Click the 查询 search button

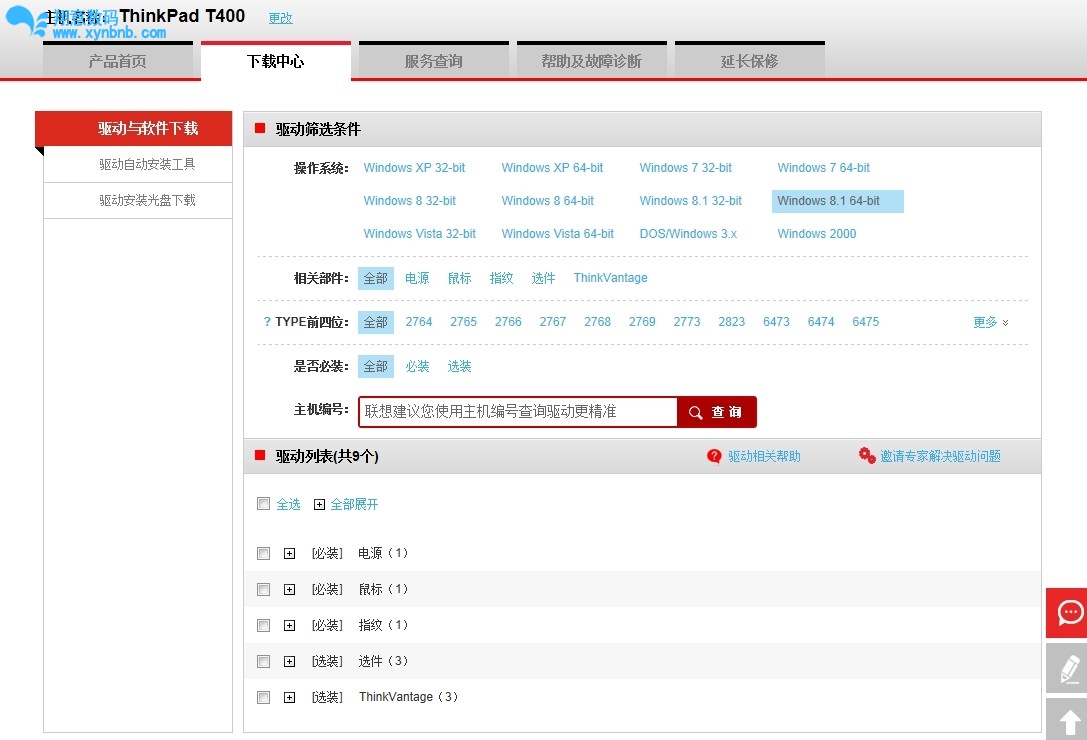tap(717, 412)
